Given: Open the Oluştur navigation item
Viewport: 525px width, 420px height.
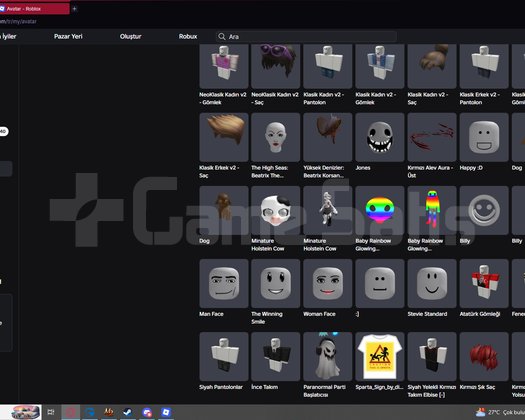Looking at the screenshot, I should pyautogui.click(x=131, y=37).
